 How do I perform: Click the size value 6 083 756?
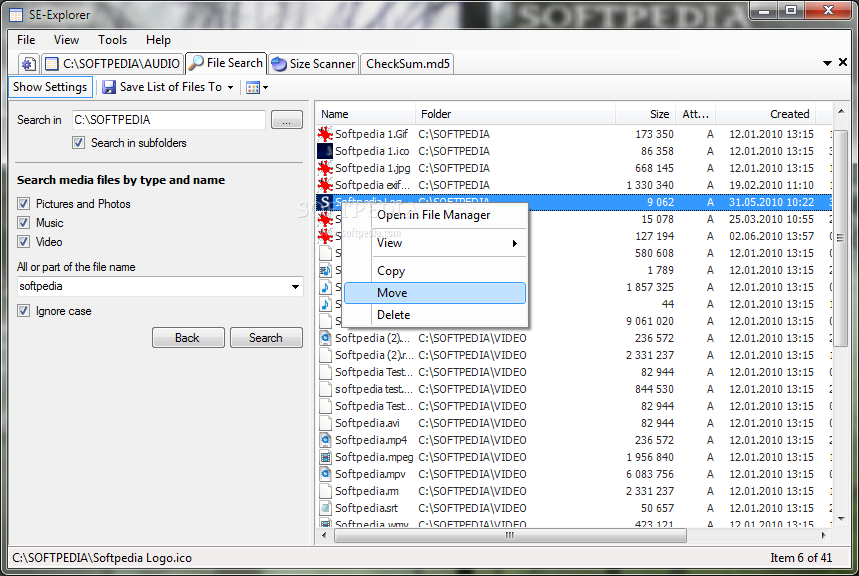[x=650, y=474]
